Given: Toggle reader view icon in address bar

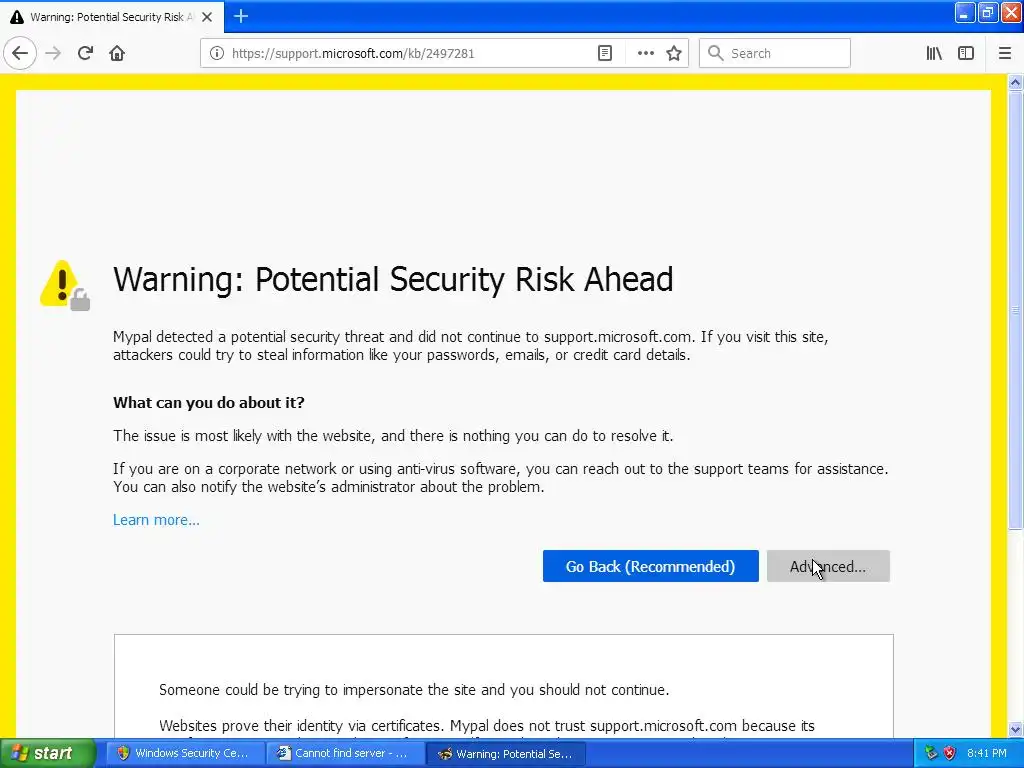Looking at the screenshot, I should click(x=605, y=54).
